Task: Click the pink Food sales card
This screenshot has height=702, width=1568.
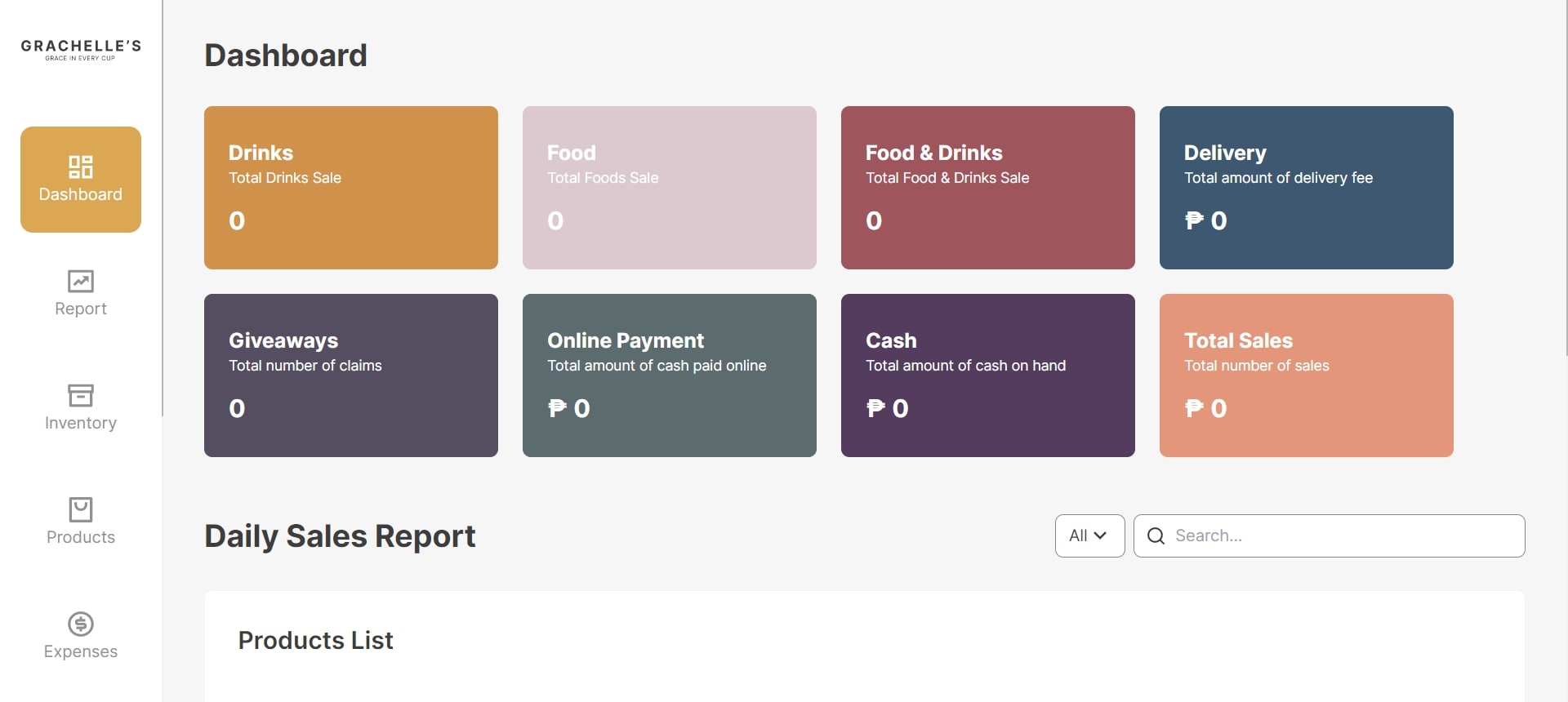Action: [670, 188]
